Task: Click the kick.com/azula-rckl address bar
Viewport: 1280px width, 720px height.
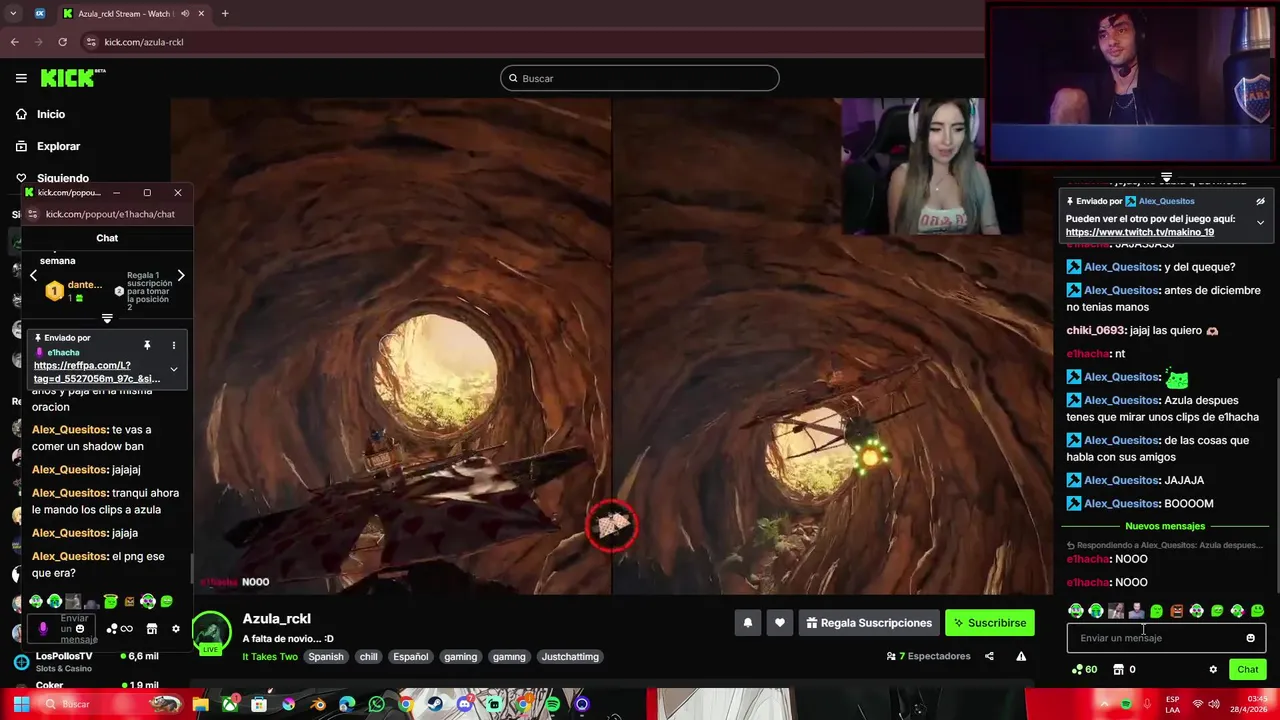Action: 530,42
